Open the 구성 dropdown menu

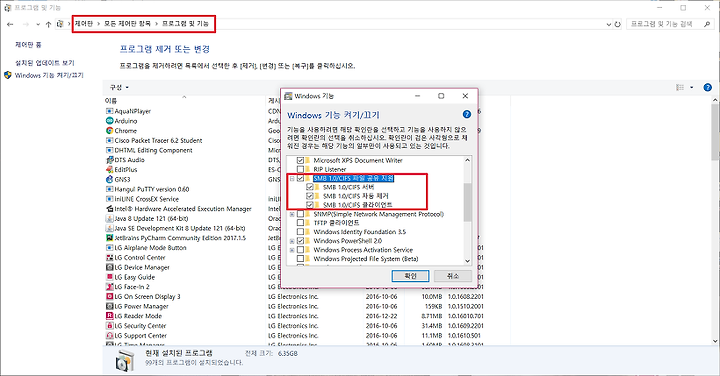pos(119,87)
